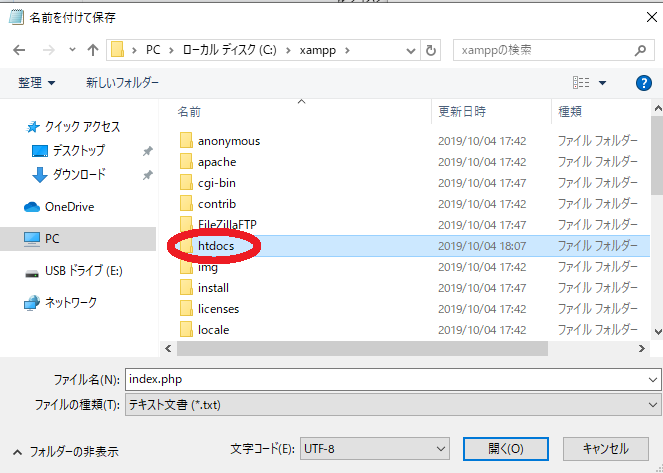Click the search magnifier icon

(x=640, y=50)
